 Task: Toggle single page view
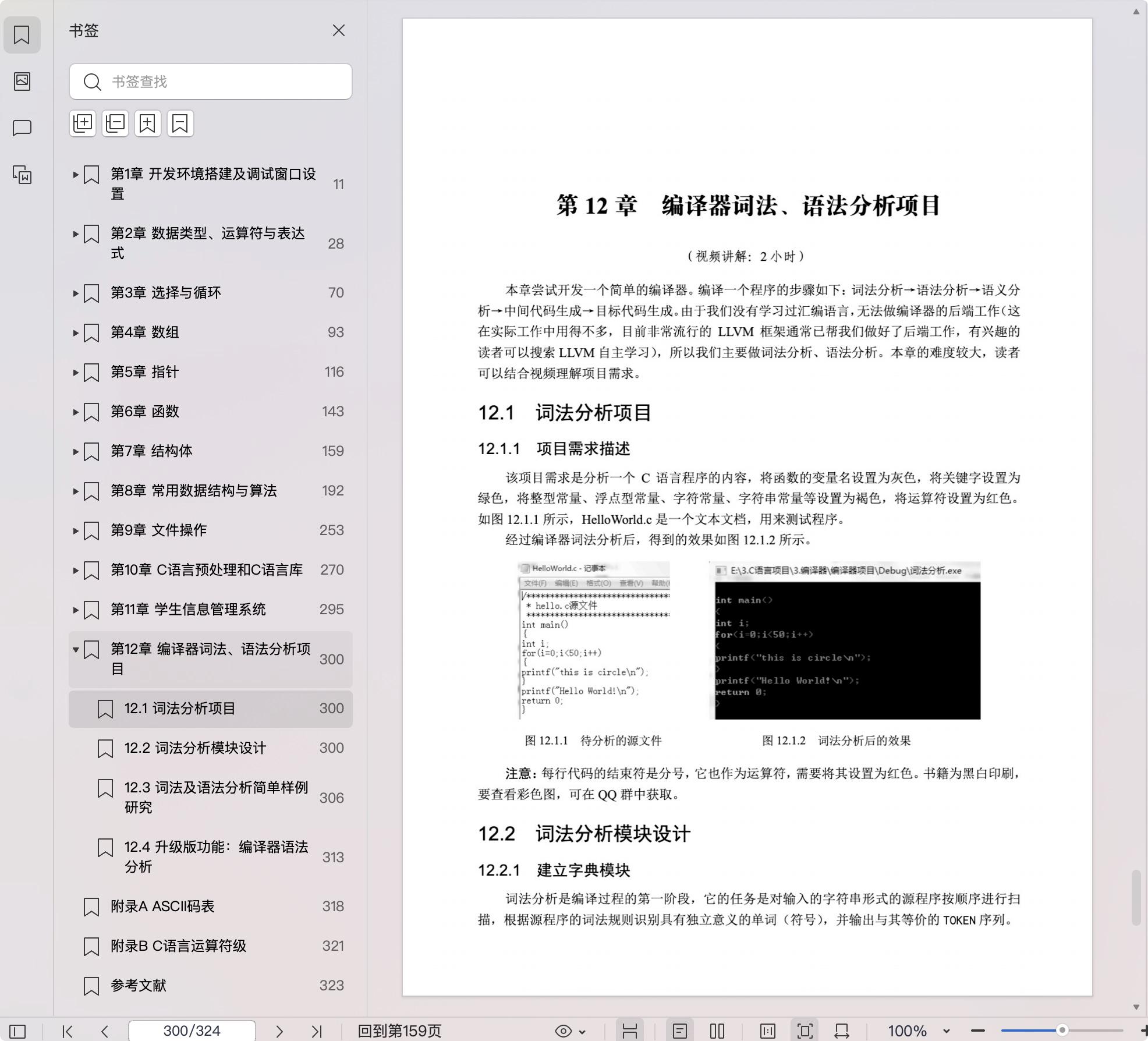[x=680, y=1031]
